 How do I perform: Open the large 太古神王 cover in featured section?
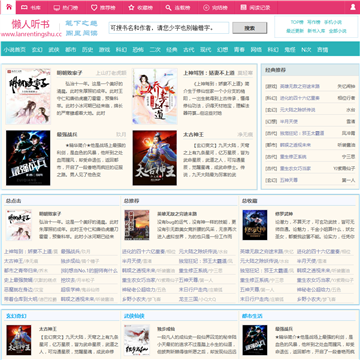click(x=155, y=158)
